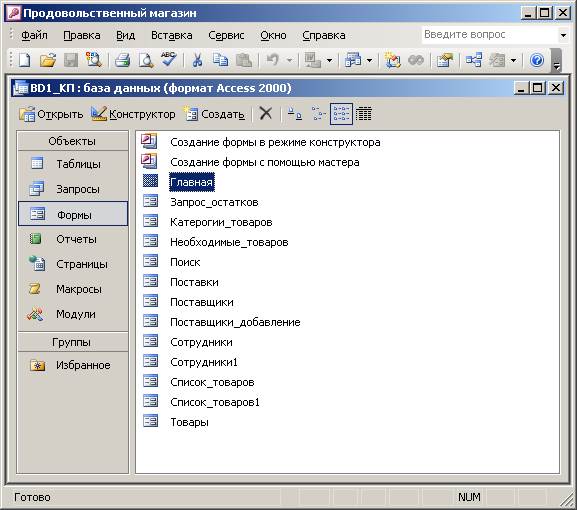Open toolbar options at toolbar end

coord(557,61)
